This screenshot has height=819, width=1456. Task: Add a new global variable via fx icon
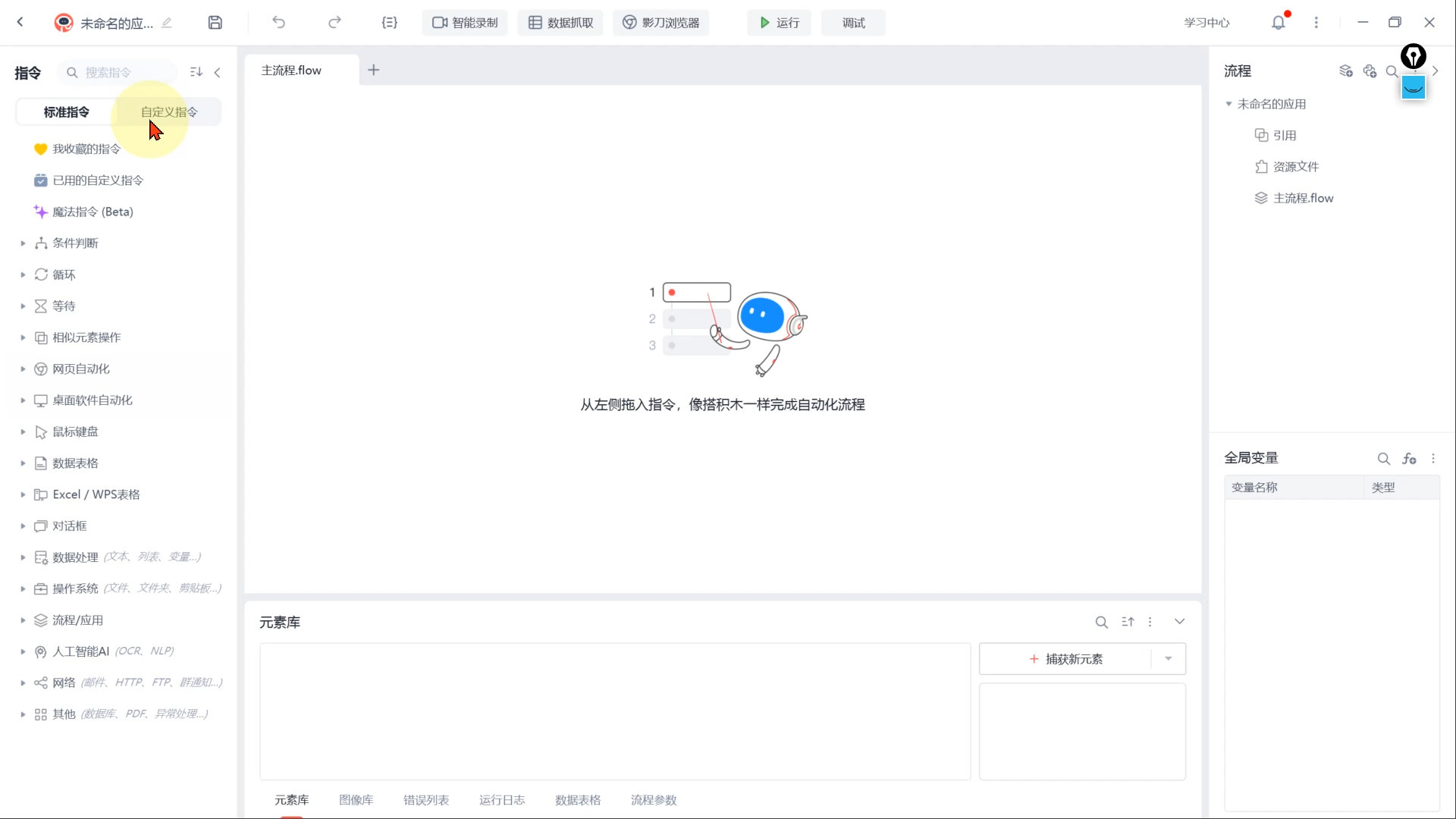[1410, 458]
